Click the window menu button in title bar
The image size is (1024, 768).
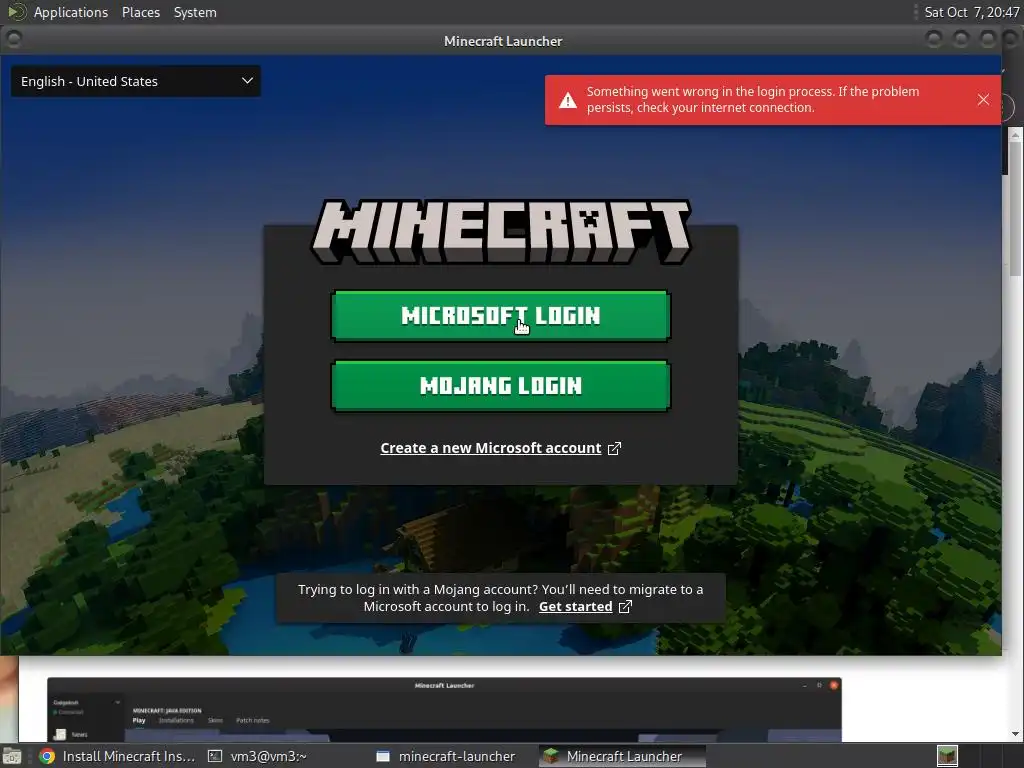coord(13,39)
